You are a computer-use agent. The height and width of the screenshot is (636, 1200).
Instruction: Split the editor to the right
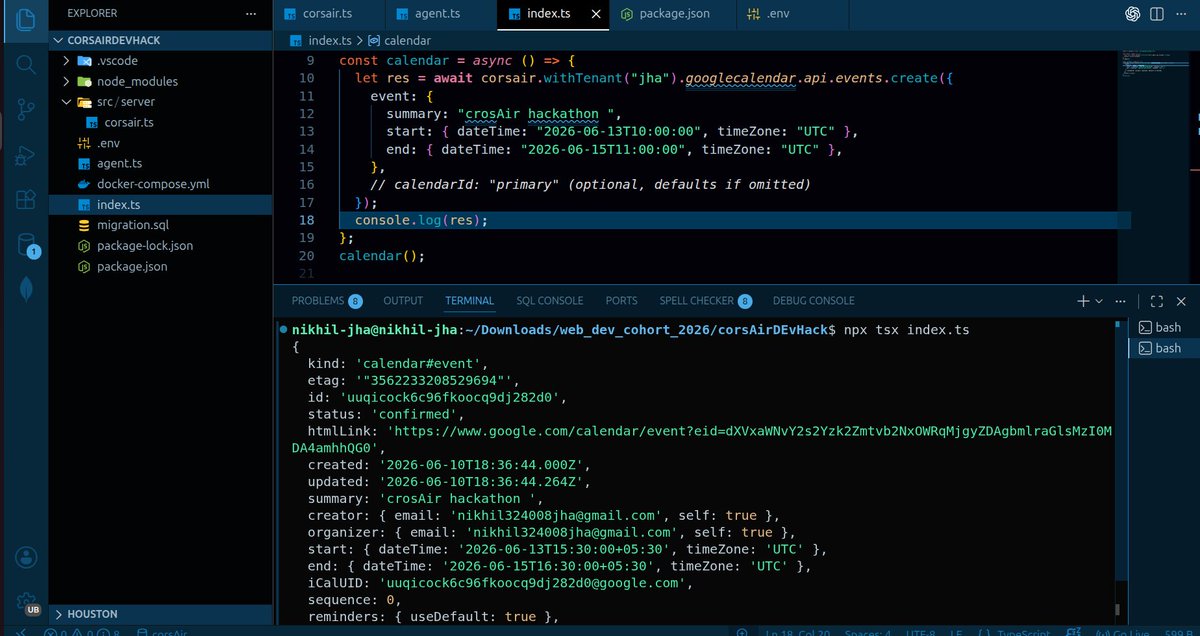(1159, 14)
